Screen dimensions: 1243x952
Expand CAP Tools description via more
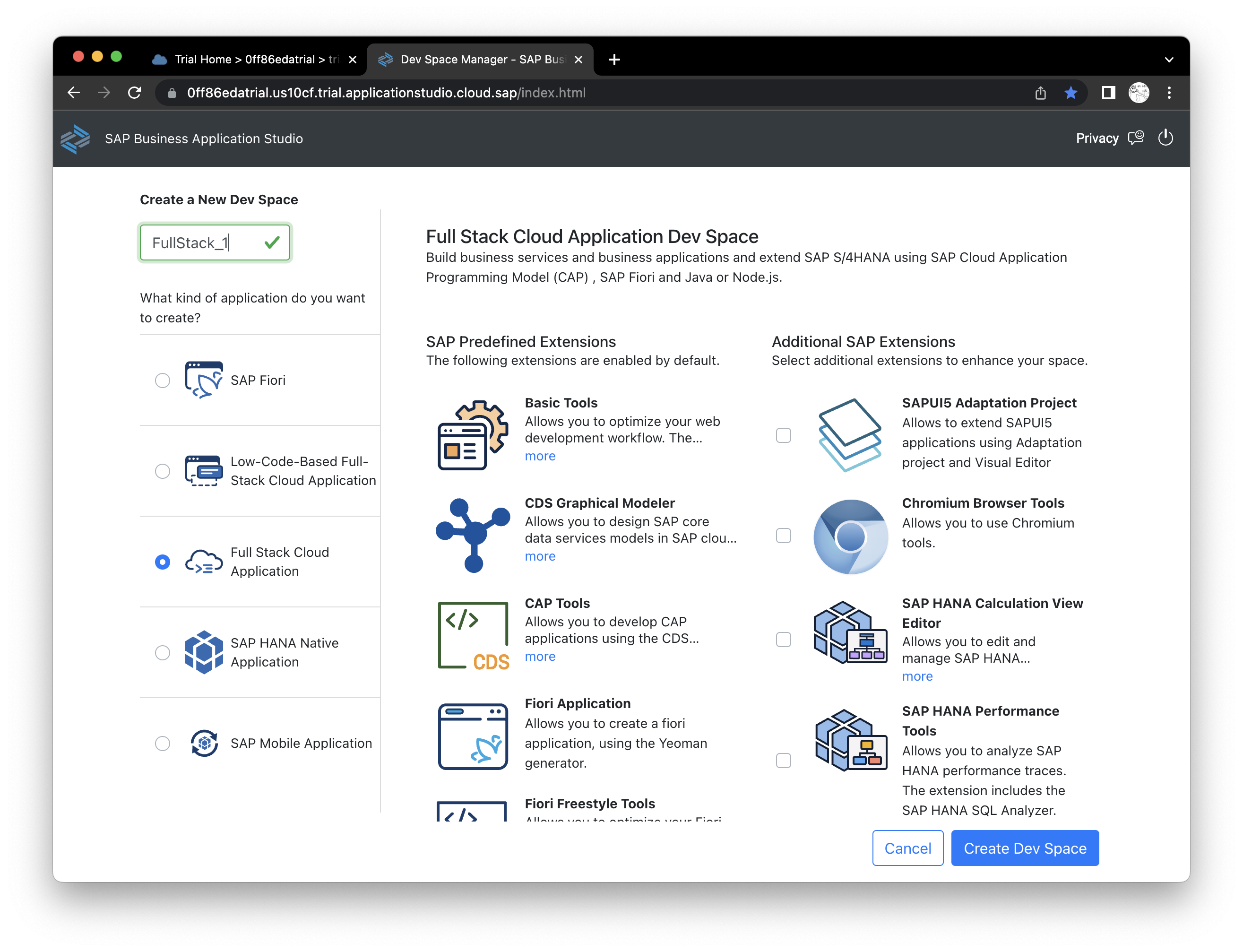(x=539, y=656)
